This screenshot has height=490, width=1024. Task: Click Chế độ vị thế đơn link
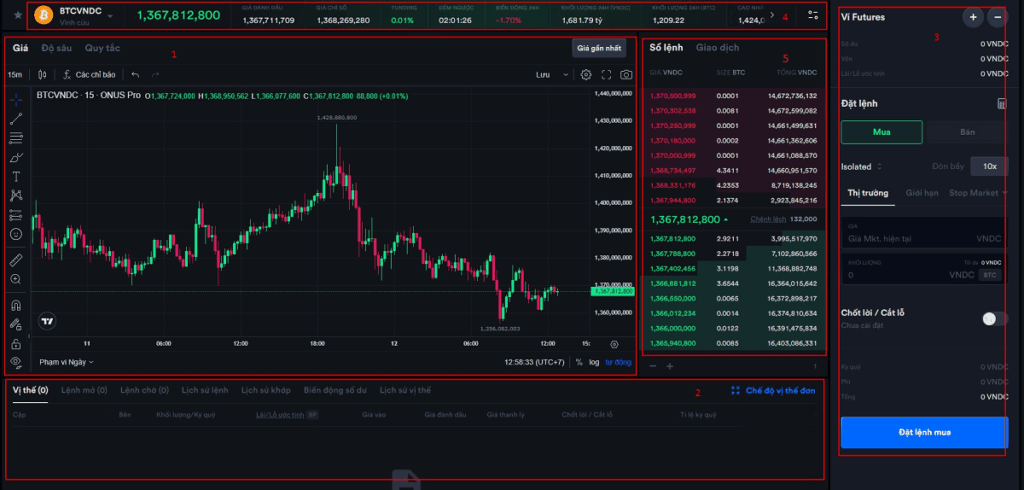pyautogui.click(x=773, y=390)
